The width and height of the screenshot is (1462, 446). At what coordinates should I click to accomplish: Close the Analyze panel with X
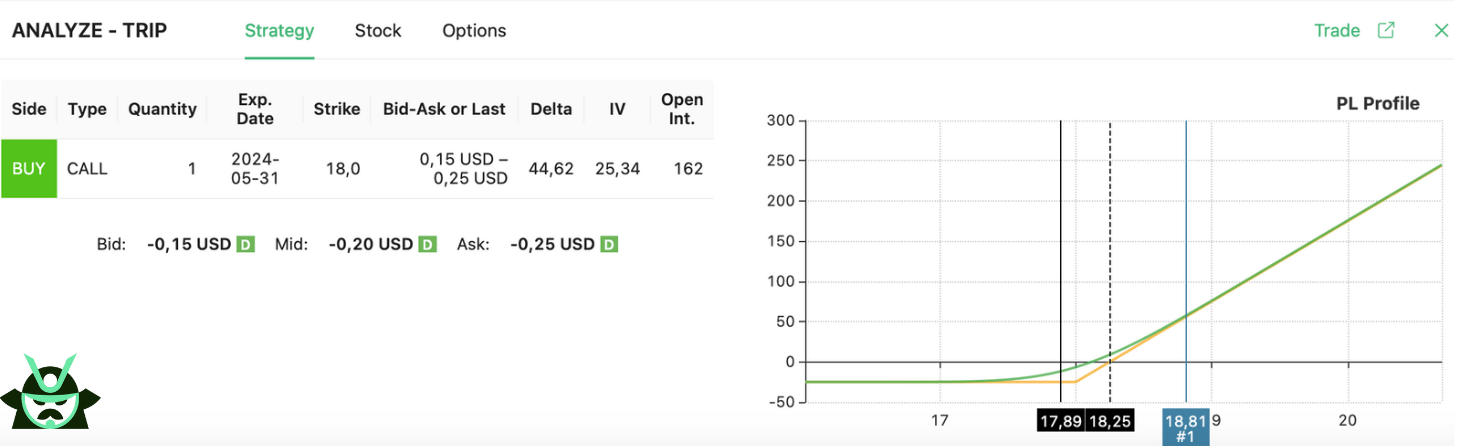tap(1441, 30)
